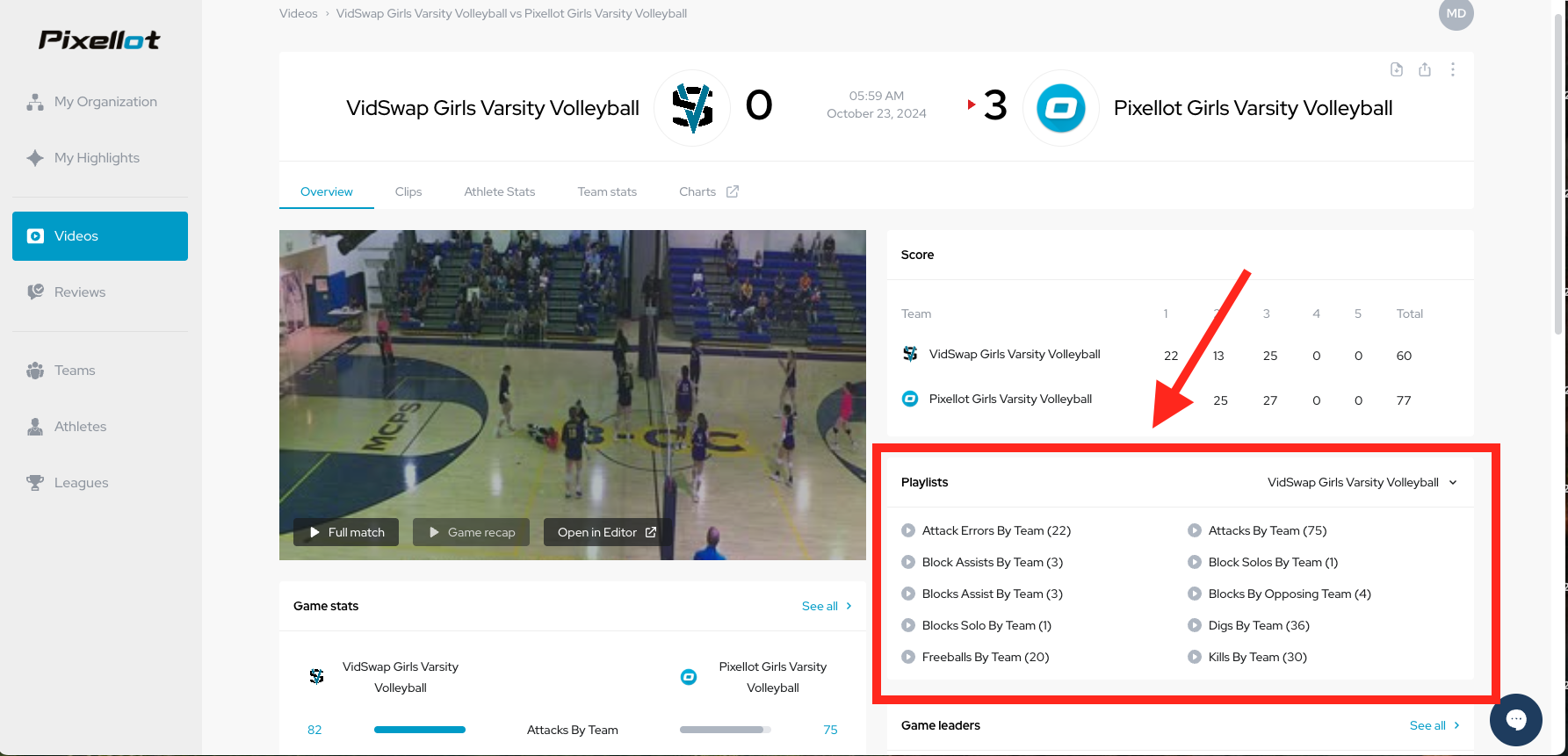Click See all for Game stats
Viewport: 1568px width, 756px height.
coord(827,606)
